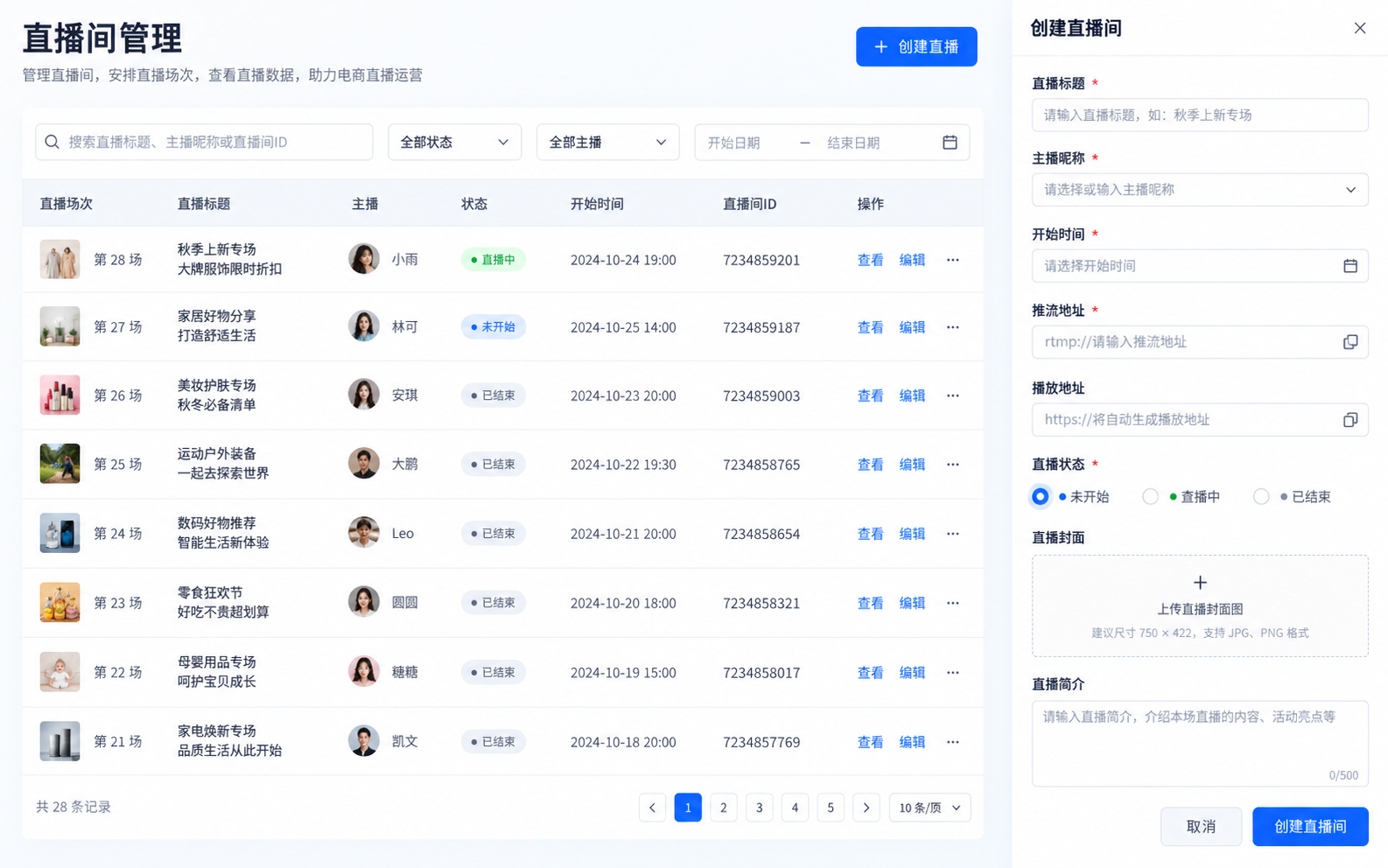Edit the 母婴用品专场 session (编辑)
This screenshot has height=868, width=1388.
(912, 673)
